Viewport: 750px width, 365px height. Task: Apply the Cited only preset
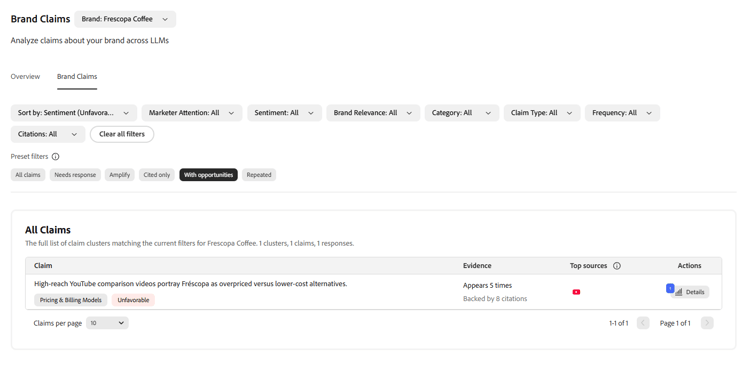click(157, 175)
